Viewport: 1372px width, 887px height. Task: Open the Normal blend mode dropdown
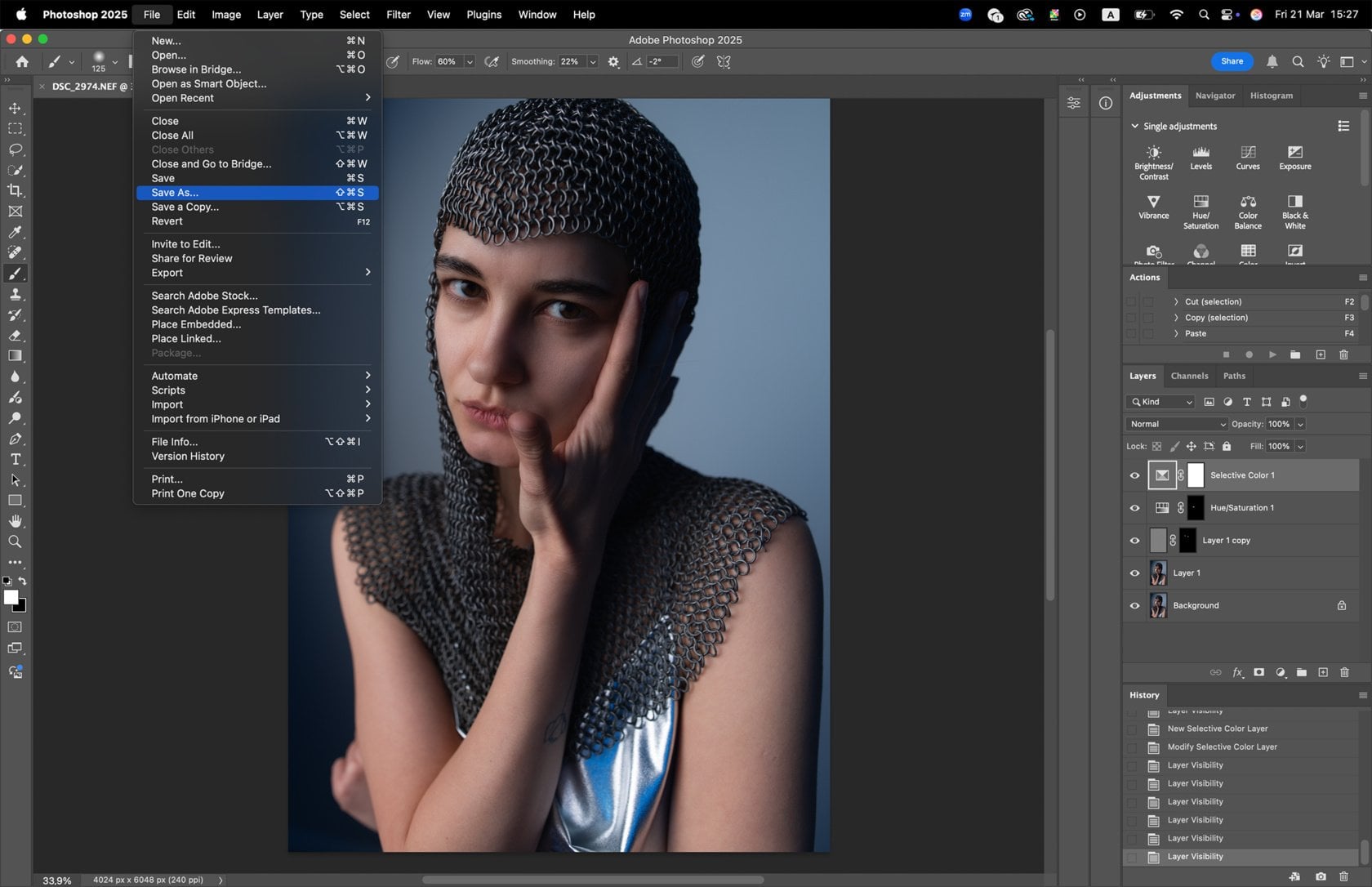[x=1176, y=424]
